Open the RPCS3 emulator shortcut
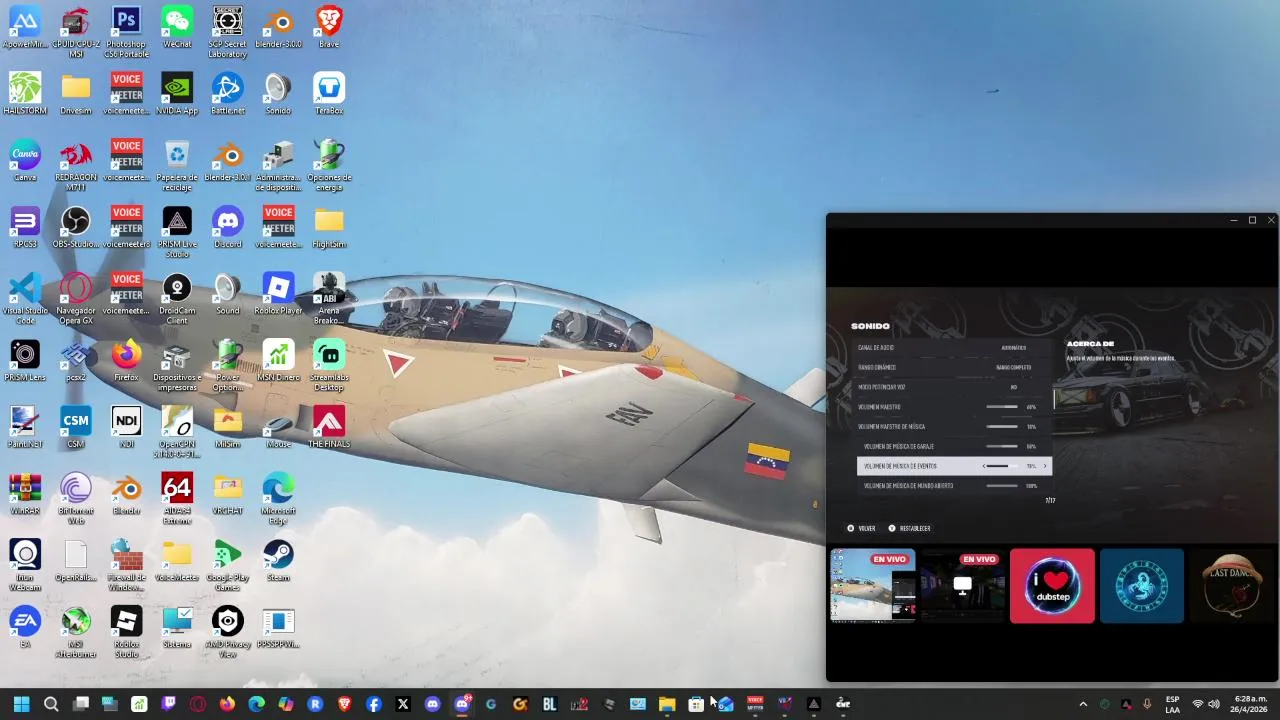Viewport: 1280px width, 720px height. (25, 228)
